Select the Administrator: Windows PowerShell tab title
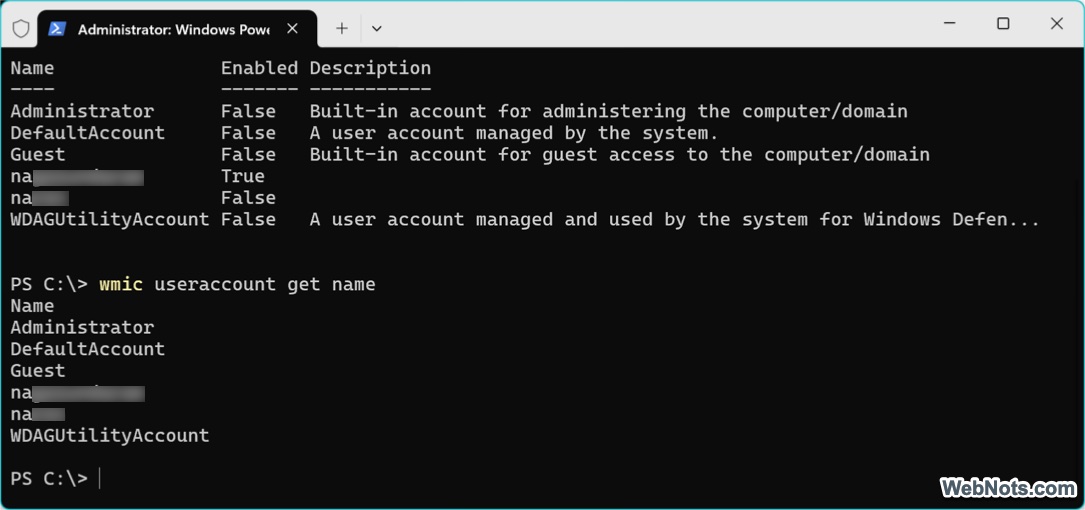Viewport: 1085px width, 510px height. click(x=173, y=29)
